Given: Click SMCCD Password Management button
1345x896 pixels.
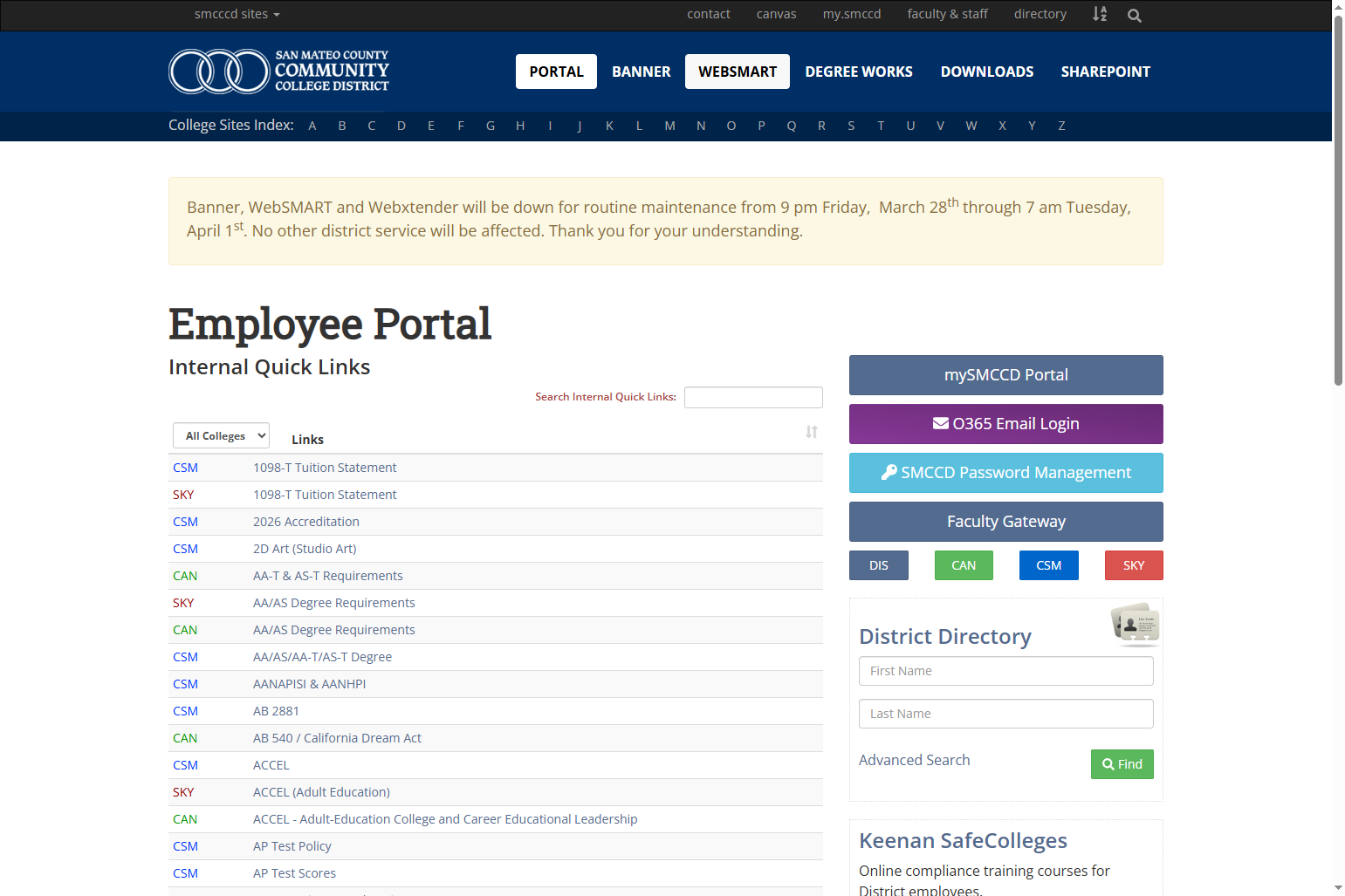Looking at the screenshot, I should point(1006,473).
